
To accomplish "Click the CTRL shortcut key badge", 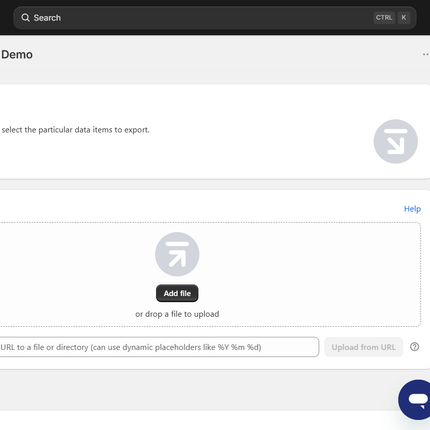I will tap(384, 18).
